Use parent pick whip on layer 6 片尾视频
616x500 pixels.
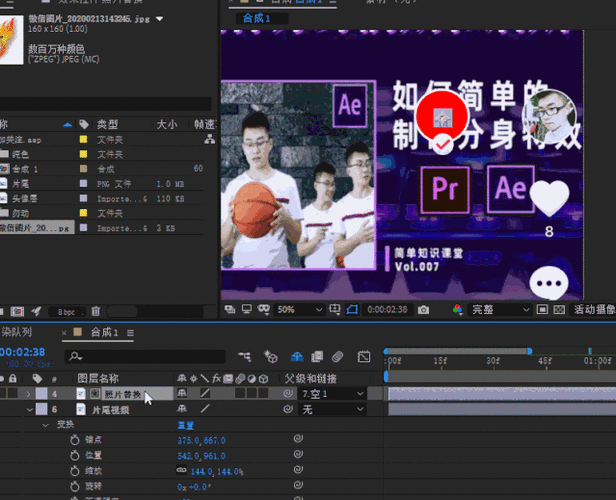288,409
